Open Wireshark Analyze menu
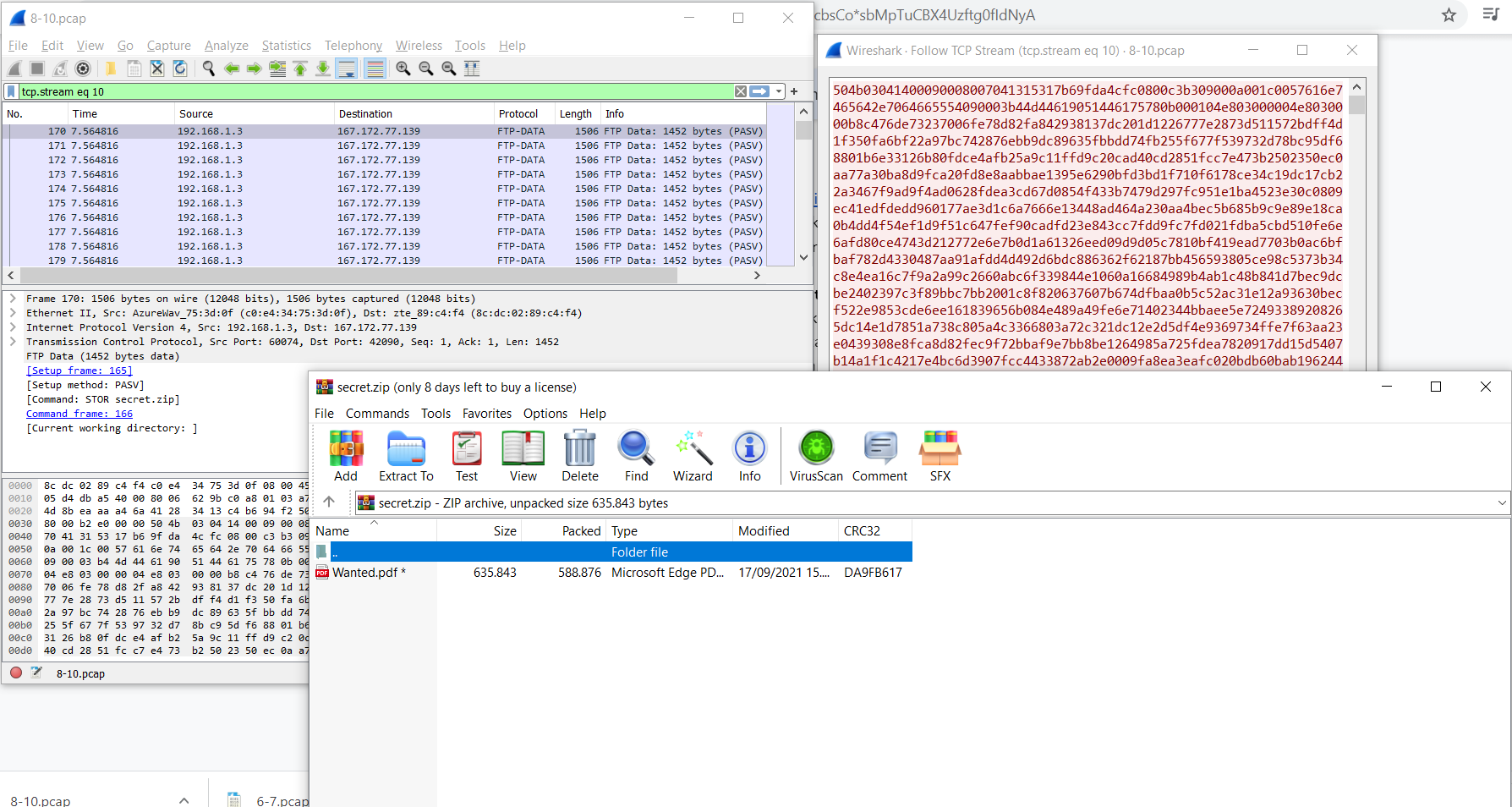Viewport: 1512px width, 807px height. (x=227, y=46)
